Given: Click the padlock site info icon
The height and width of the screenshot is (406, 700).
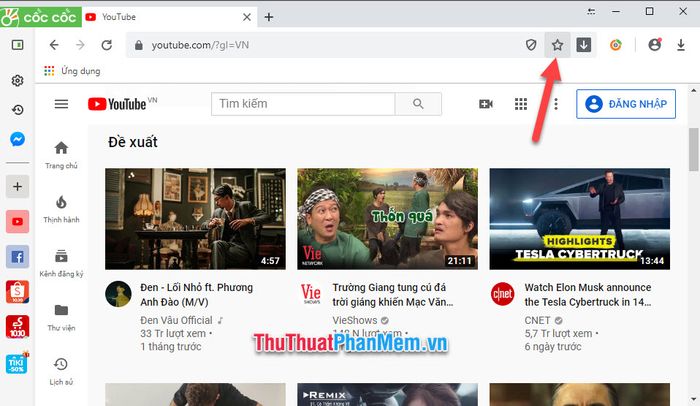Looking at the screenshot, I should (x=139, y=45).
